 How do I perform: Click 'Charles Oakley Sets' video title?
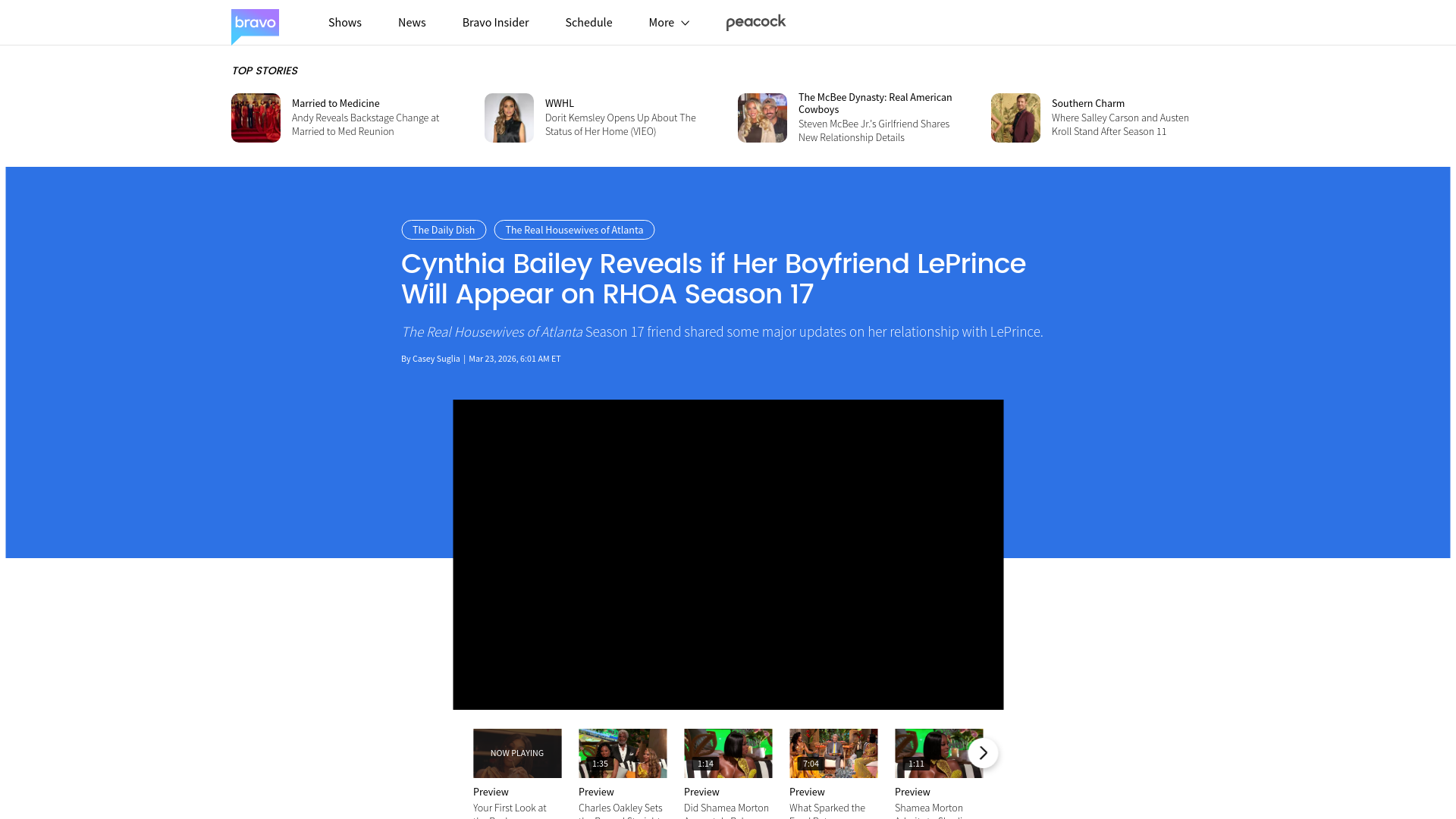pyautogui.click(x=620, y=808)
